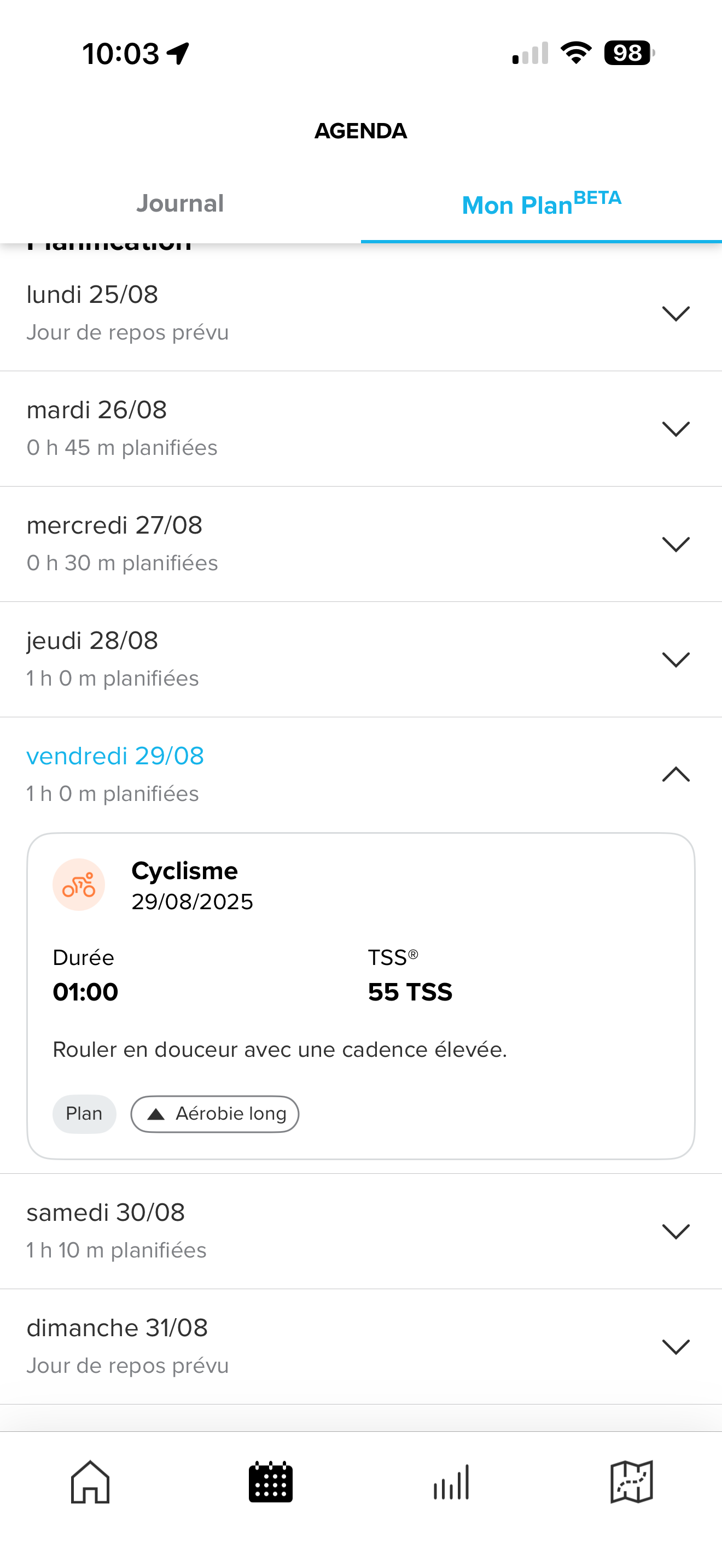Screen dimensions: 722x1568
Task: Tap the calendar agenda icon
Action: [270, 1482]
